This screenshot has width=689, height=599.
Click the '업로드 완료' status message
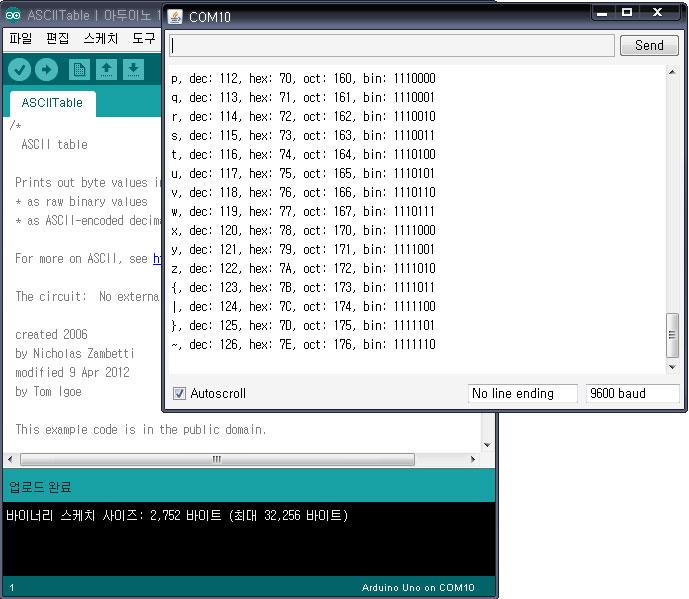click(40, 486)
